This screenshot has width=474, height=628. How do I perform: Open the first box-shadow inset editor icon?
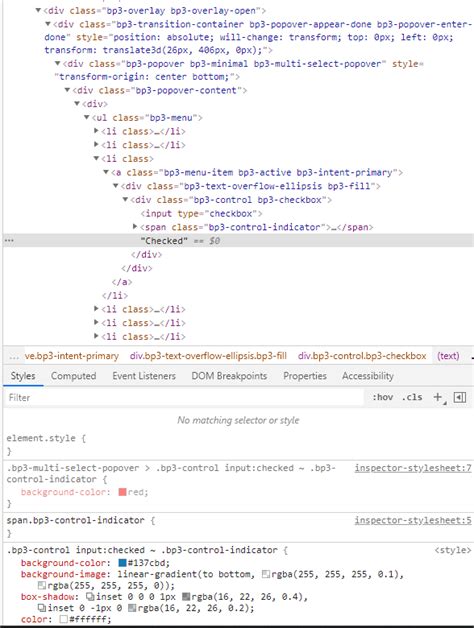(x=90, y=596)
